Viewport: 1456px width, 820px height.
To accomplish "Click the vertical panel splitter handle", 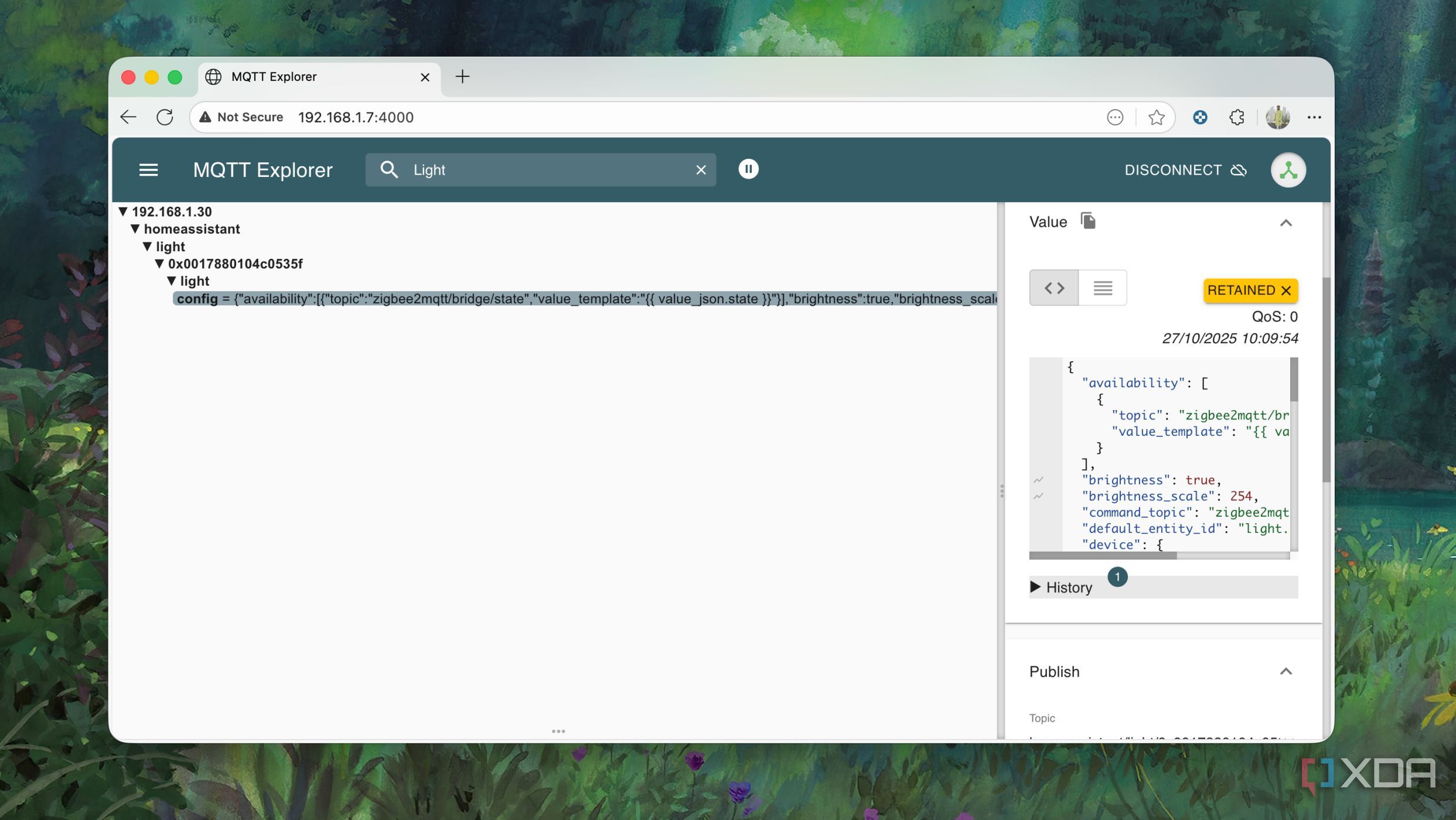I will (1001, 491).
